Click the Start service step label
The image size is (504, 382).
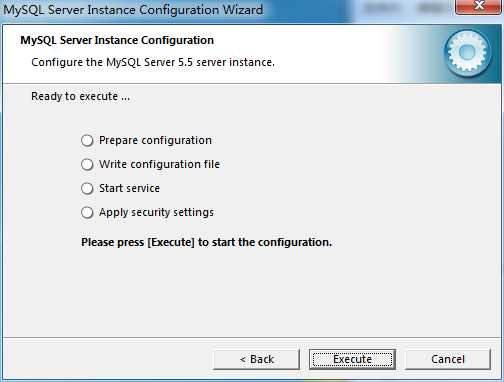tap(129, 188)
